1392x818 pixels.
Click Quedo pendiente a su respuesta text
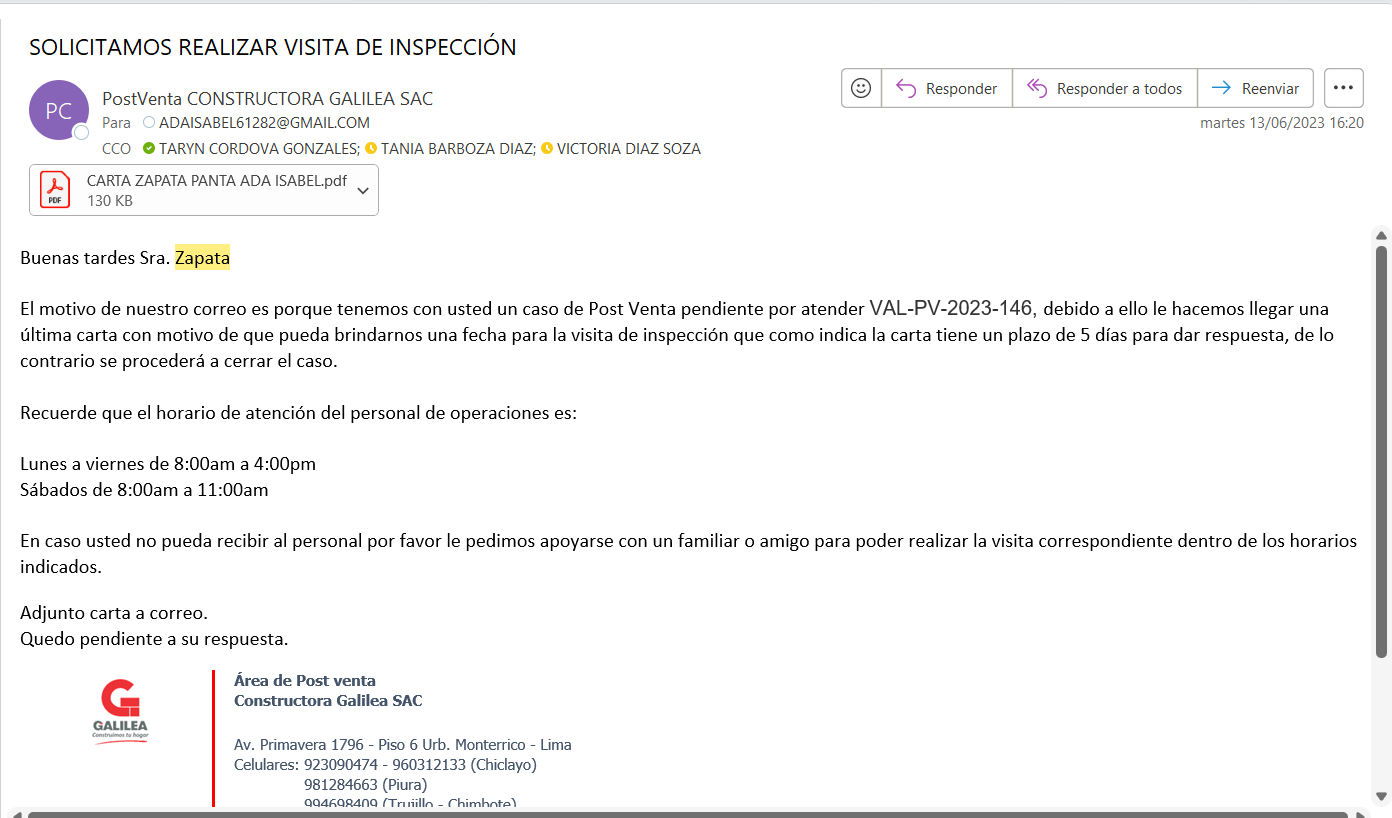[x=154, y=639]
